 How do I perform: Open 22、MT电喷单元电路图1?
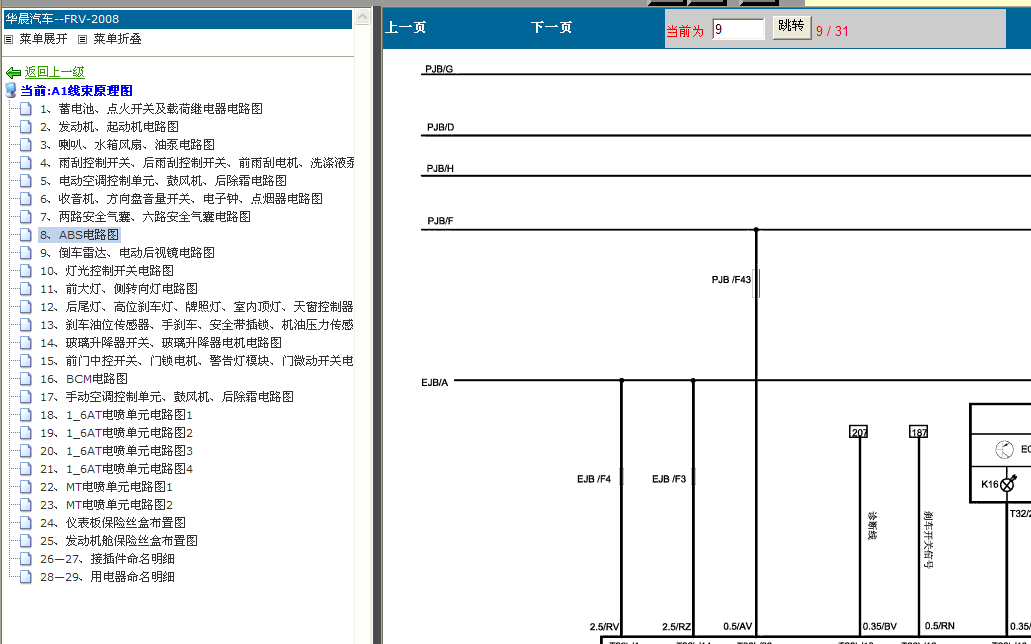tap(106, 487)
